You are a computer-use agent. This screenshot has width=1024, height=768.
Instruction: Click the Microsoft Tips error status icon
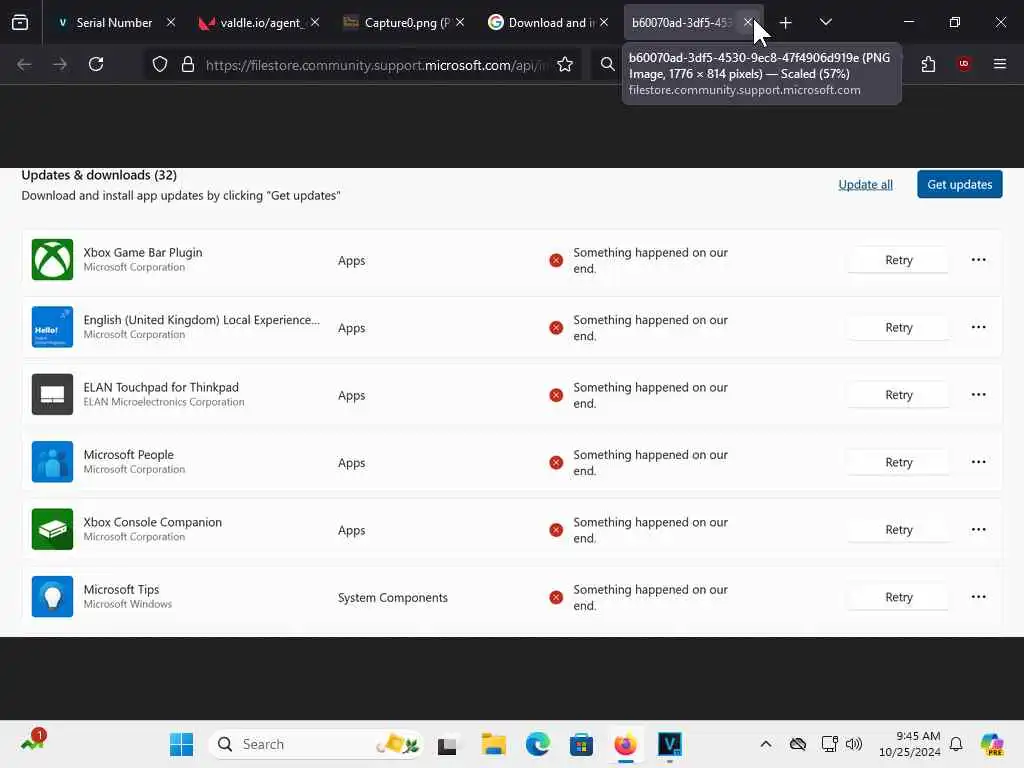[556, 598]
